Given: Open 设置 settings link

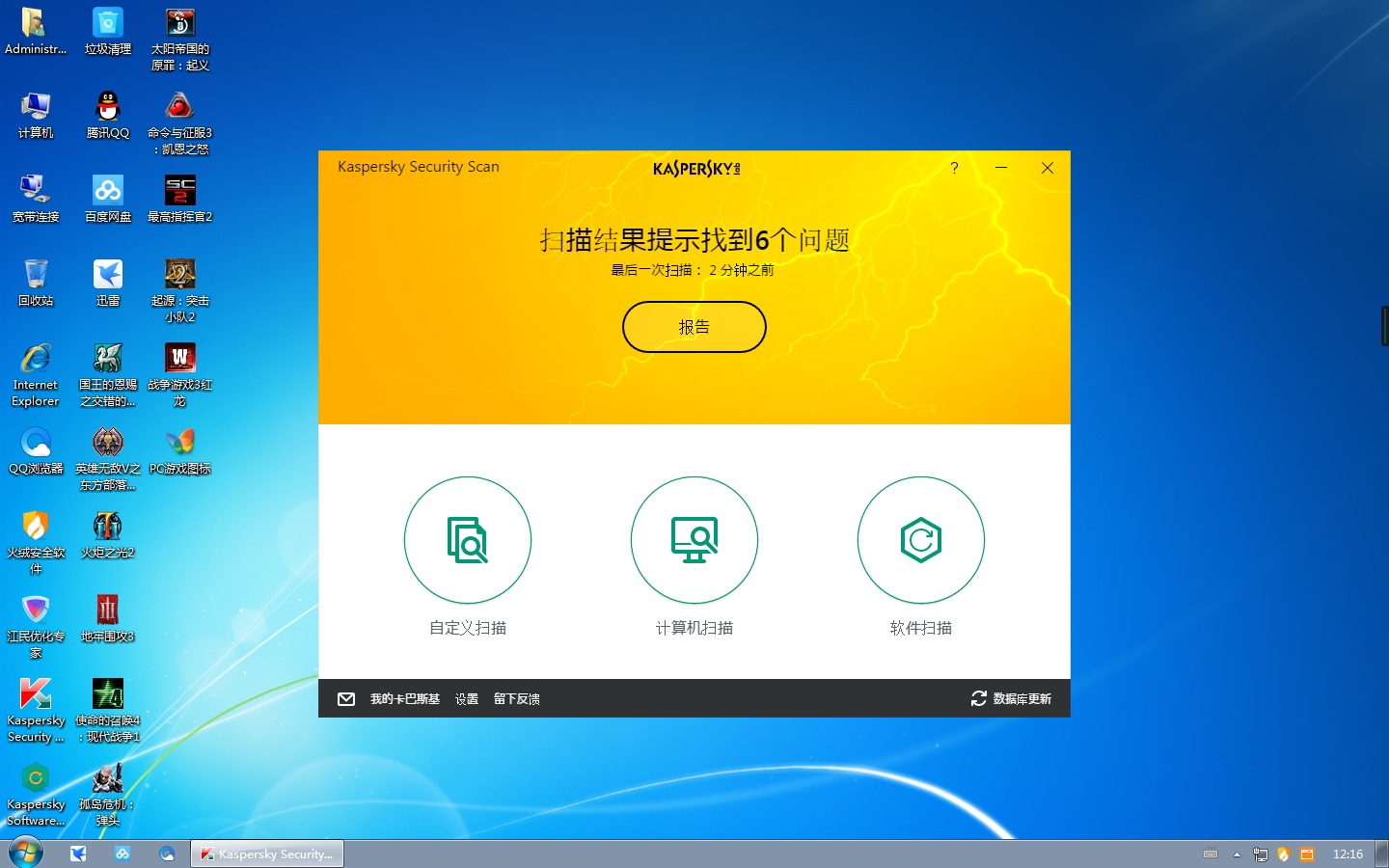Looking at the screenshot, I should coord(466,698).
